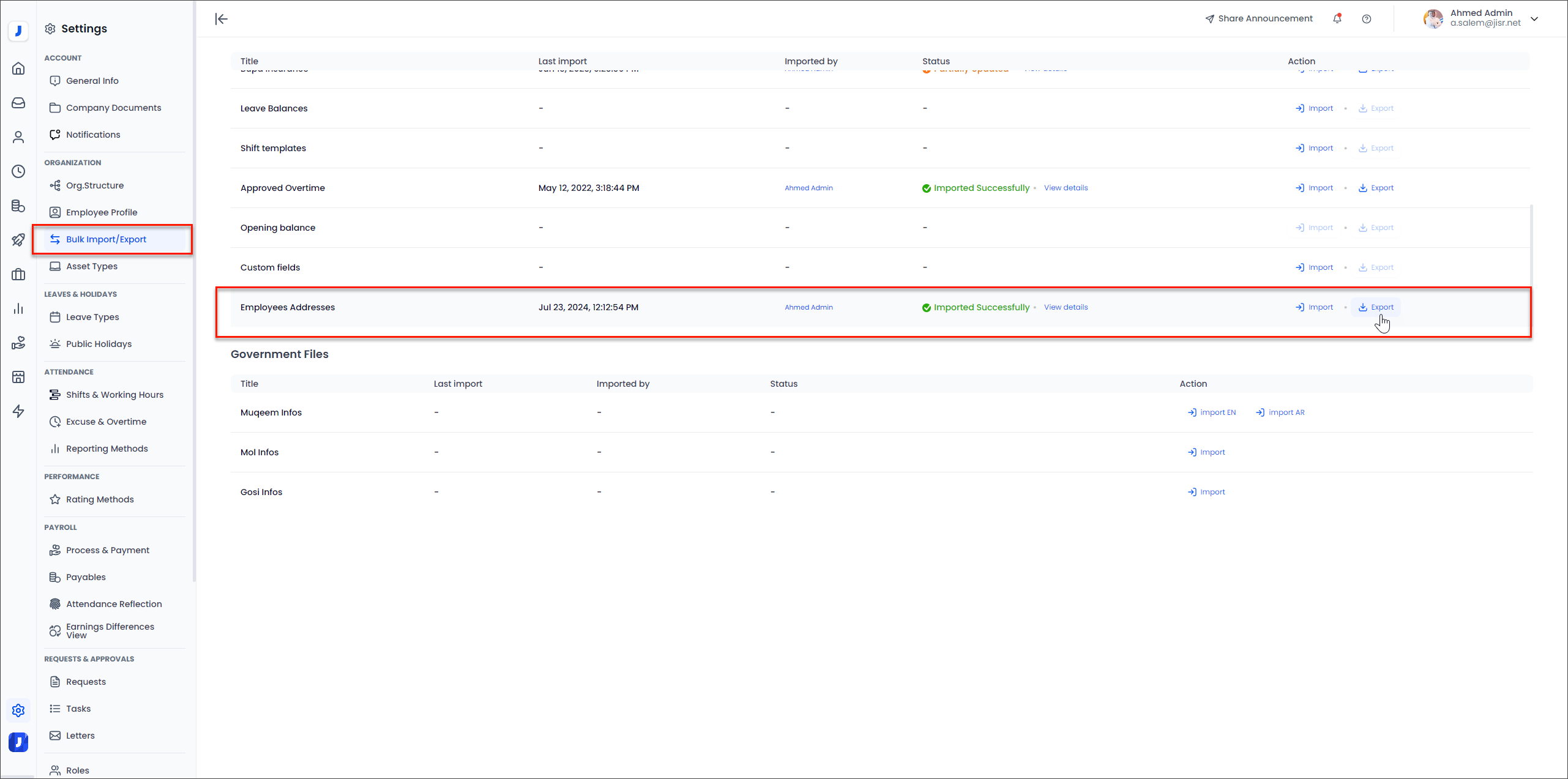Click the lightning bolt rail icon

point(18,411)
